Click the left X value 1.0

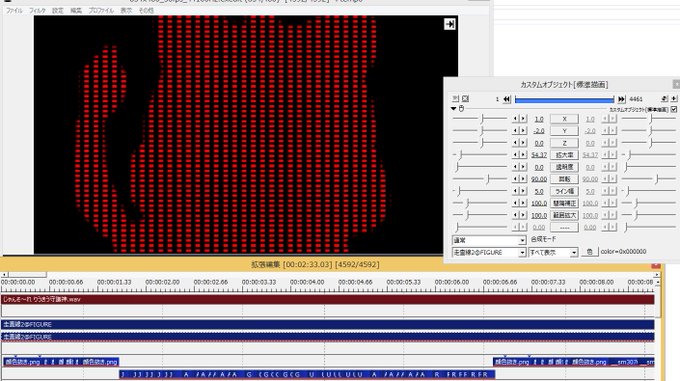(x=539, y=119)
